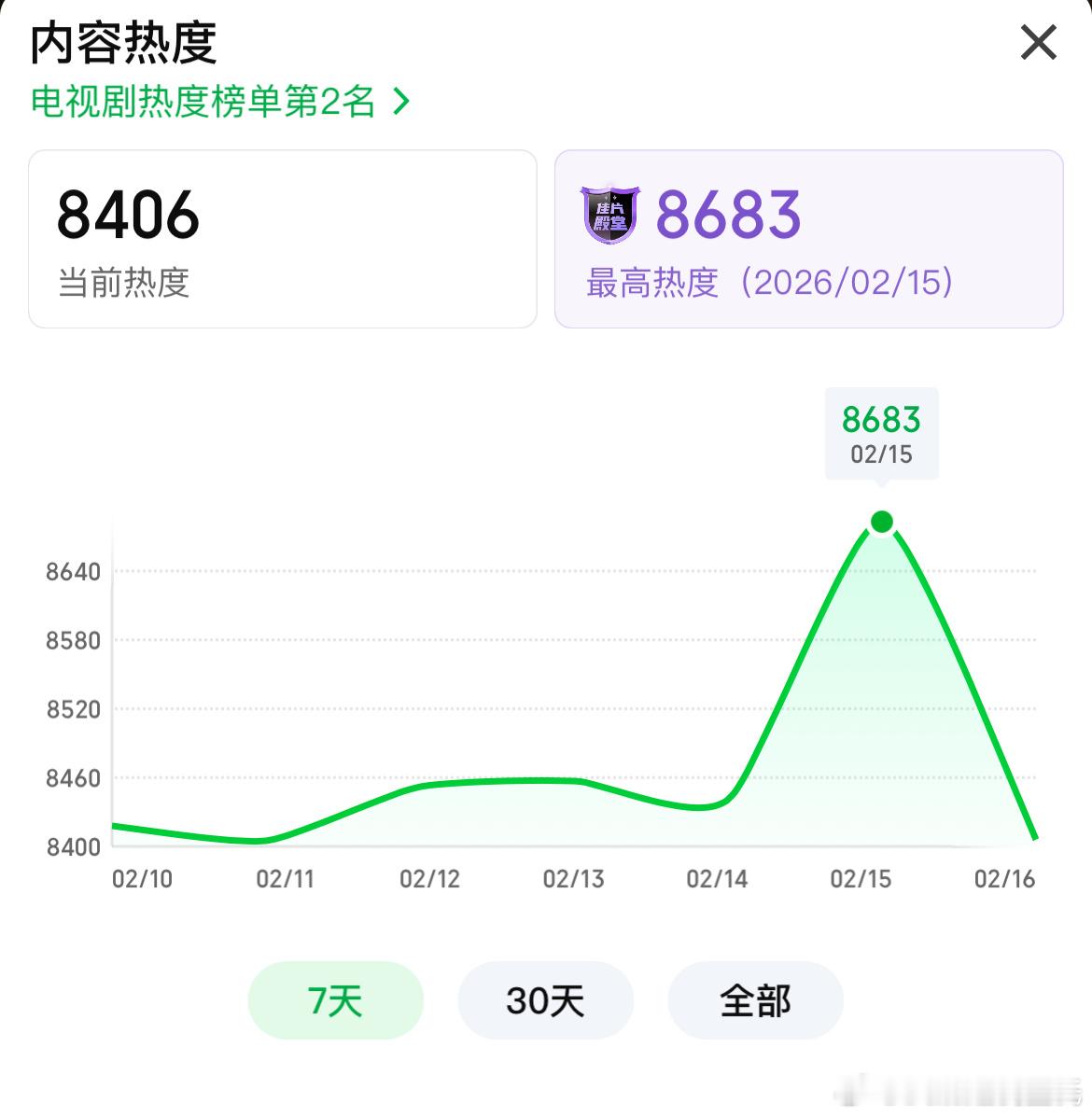1092x1117 pixels.
Task: Click the 当前热度 value 8406
Action: click(x=127, y=216)
